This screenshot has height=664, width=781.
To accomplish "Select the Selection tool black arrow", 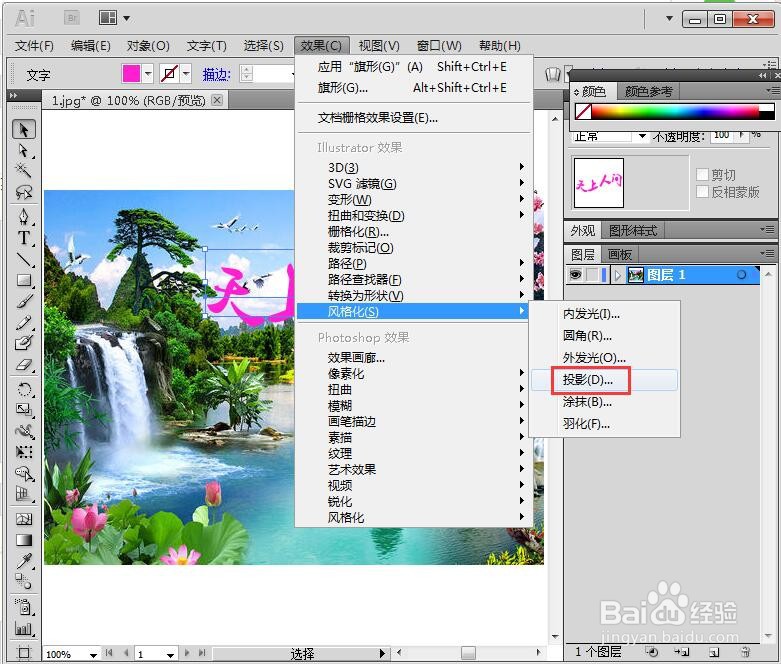I will coord(23,130).
